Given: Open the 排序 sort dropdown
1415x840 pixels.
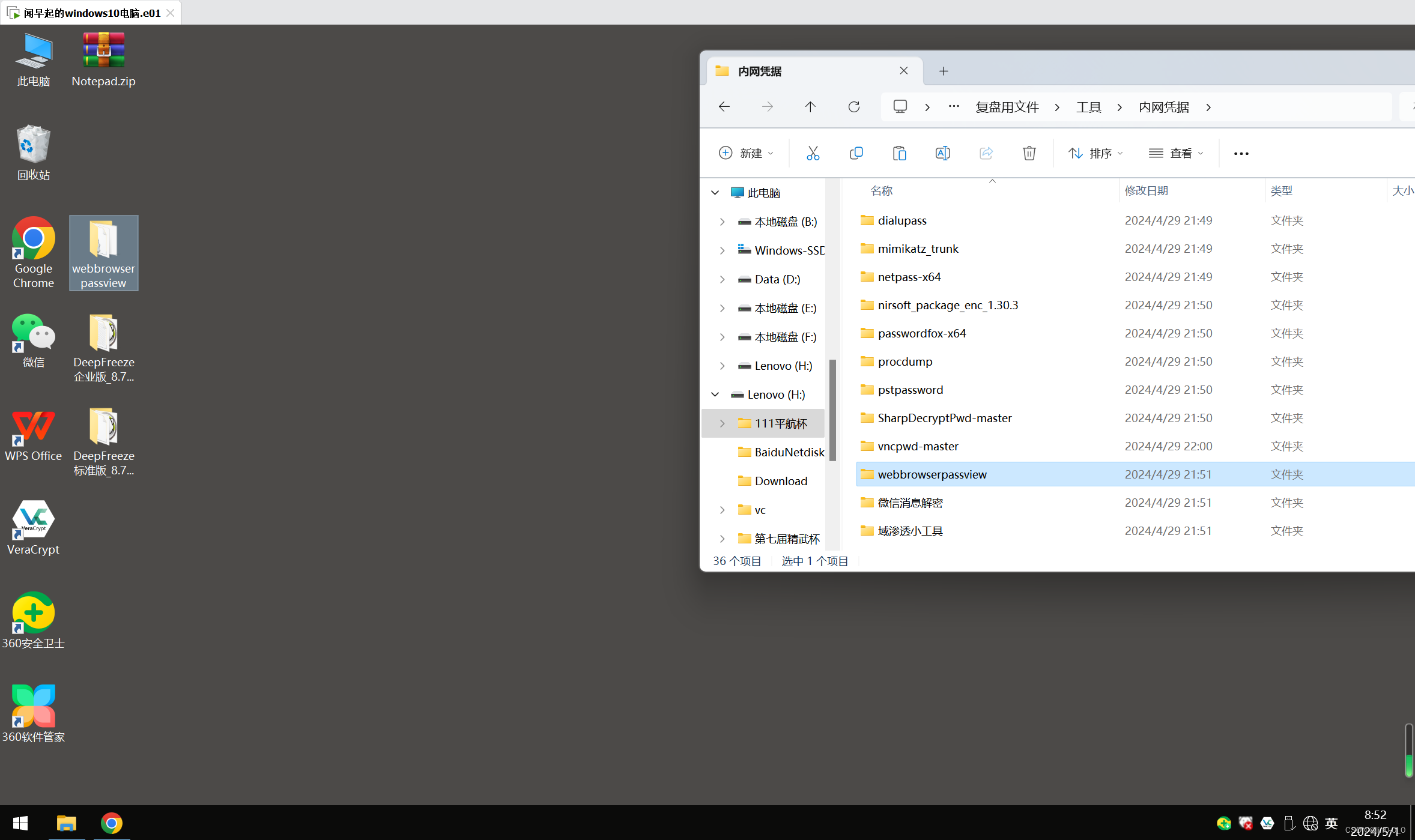Looking at the screenshot, I should pos(1095,153).
